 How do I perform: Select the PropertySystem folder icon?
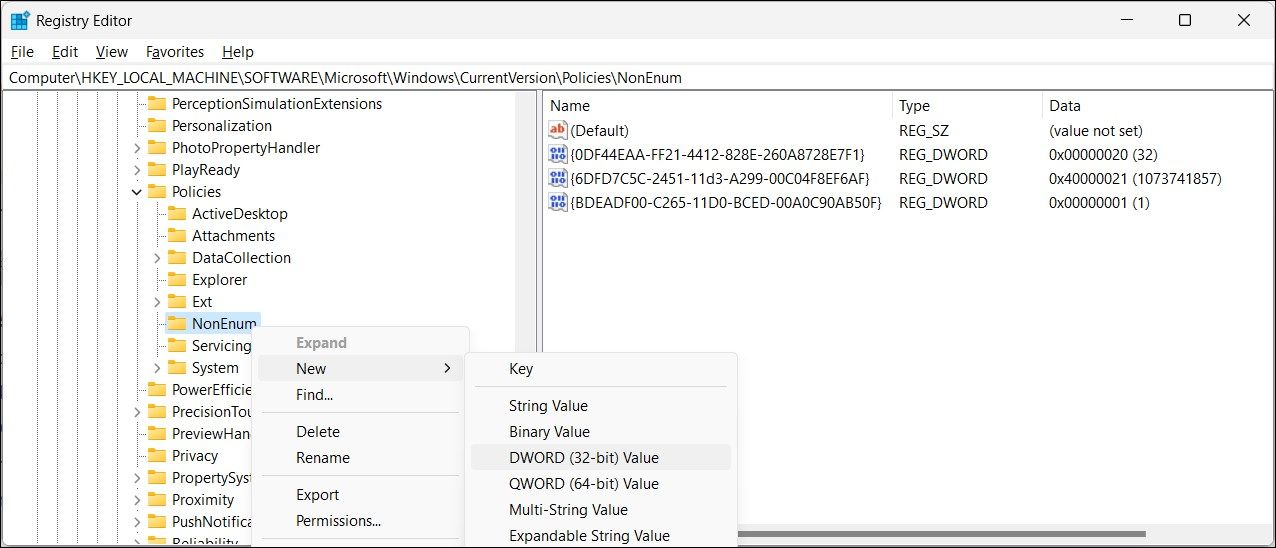[x=156, y=477]
